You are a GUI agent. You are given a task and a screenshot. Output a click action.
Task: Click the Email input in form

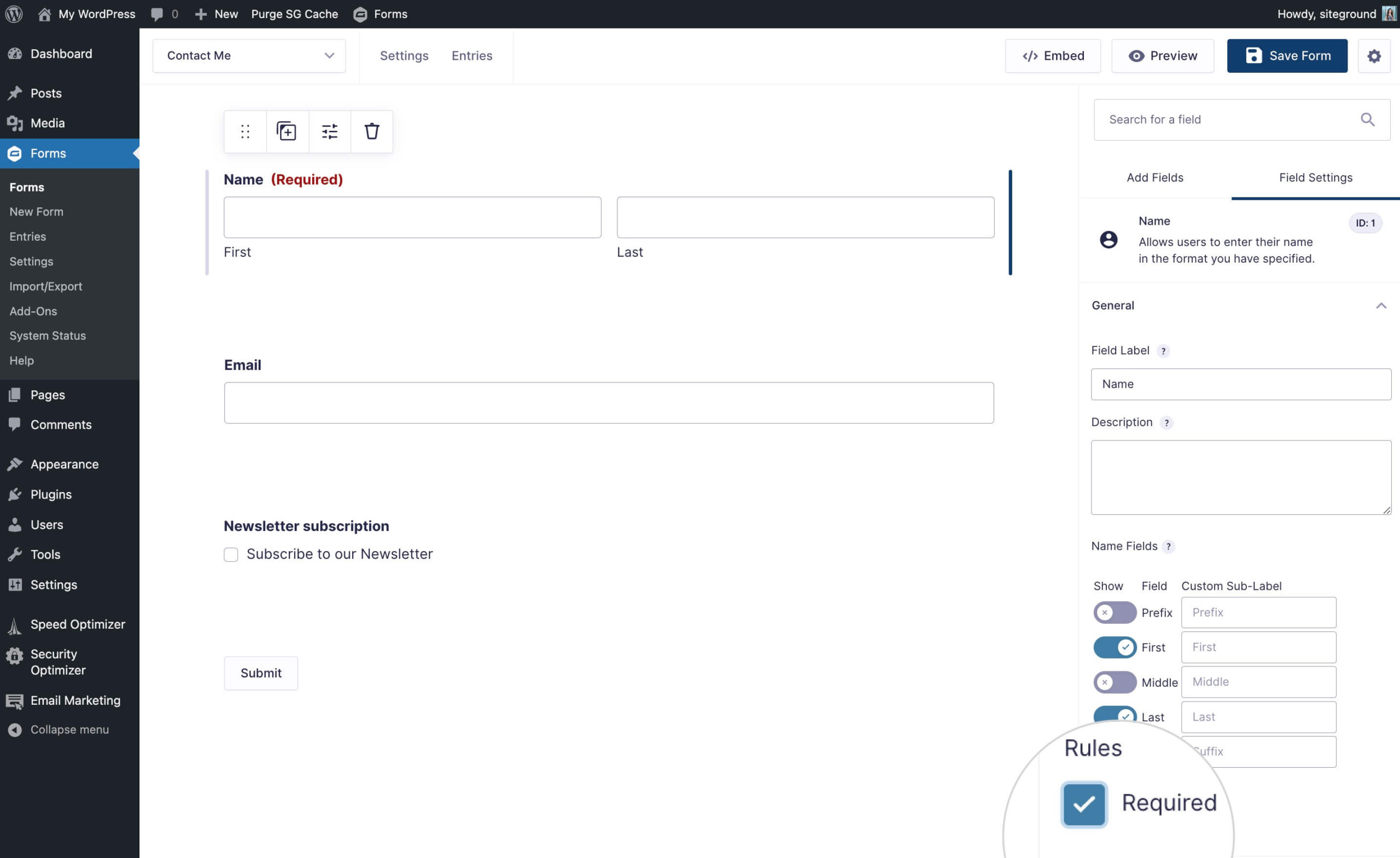click(609, 403)
